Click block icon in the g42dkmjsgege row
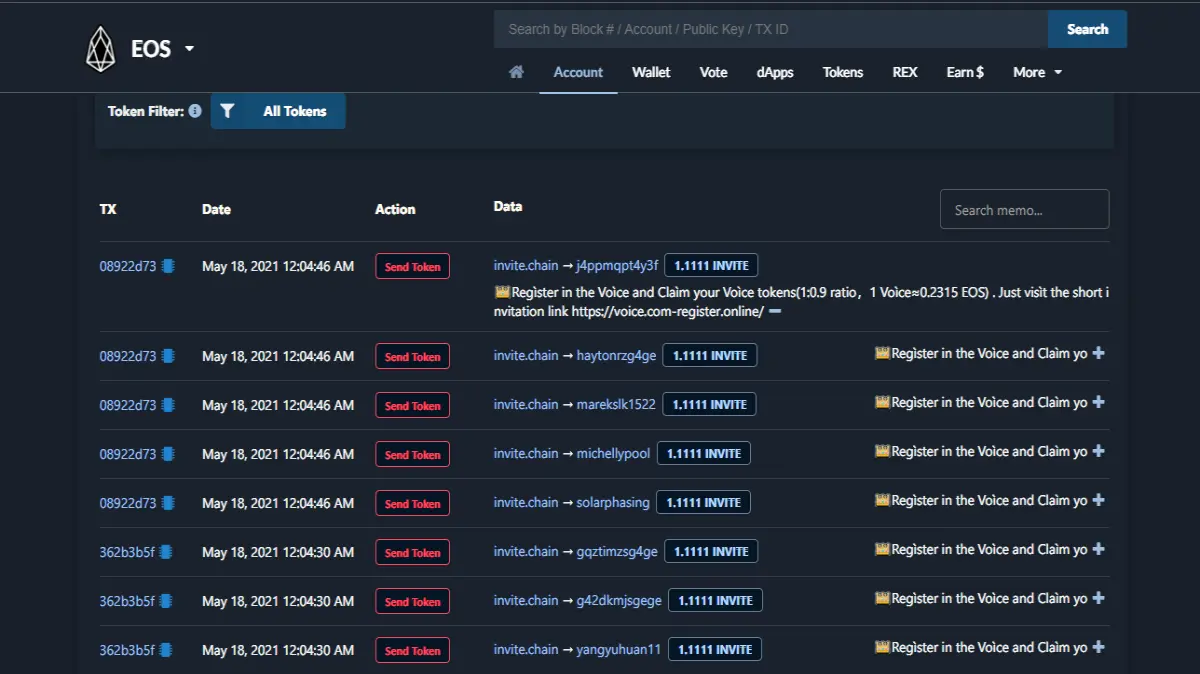 (166, 601)
